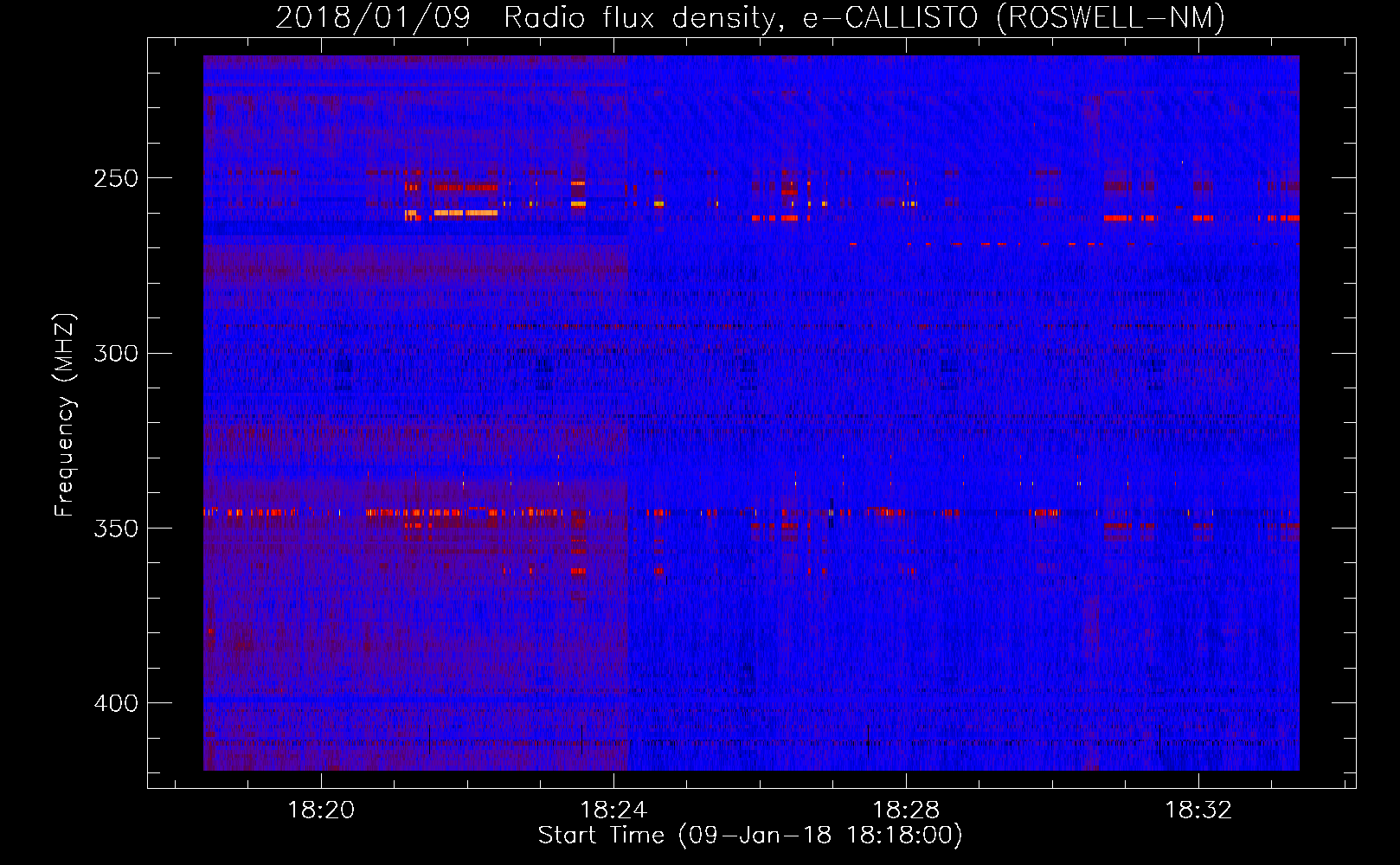Click the 300 frequency tick label
1400x865 pixels.
[116, 354]
